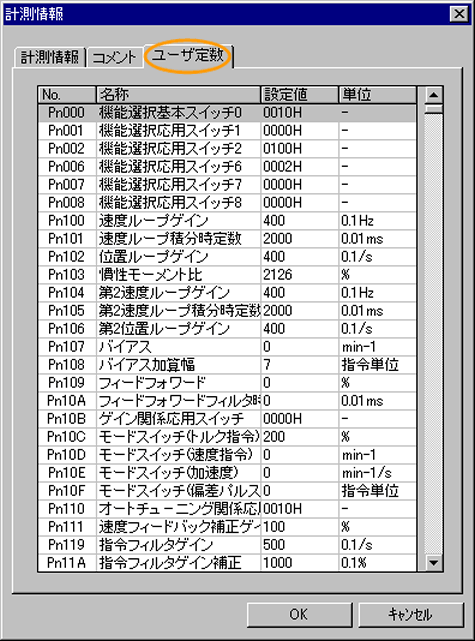475x641 pixels.
Task: Select 第2位置ループゲイン name cell
Action: (x=178, y=329)
